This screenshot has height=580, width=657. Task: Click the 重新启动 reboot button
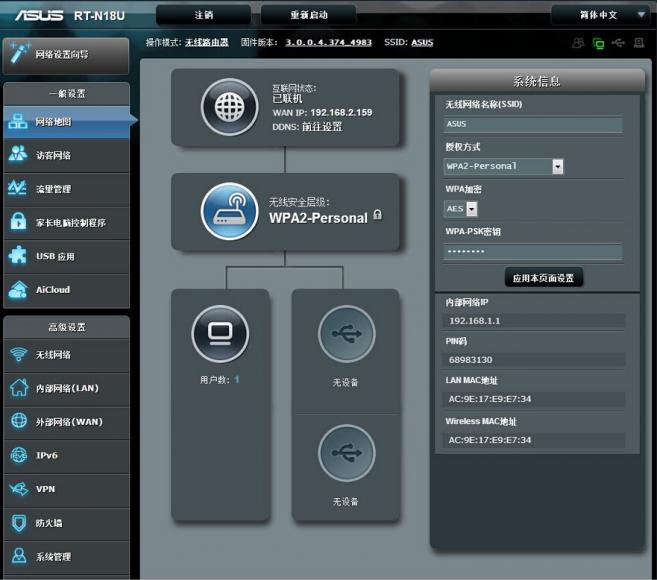tap(309, 16)
